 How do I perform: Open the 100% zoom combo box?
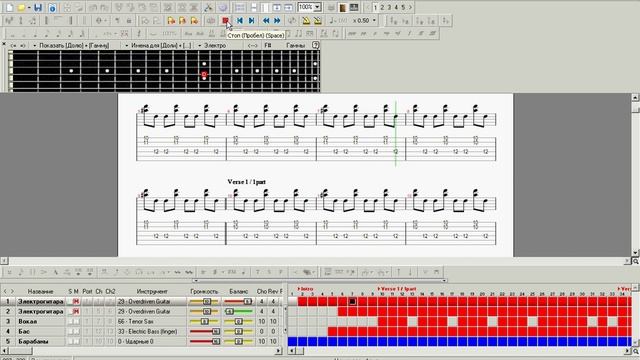309,7
